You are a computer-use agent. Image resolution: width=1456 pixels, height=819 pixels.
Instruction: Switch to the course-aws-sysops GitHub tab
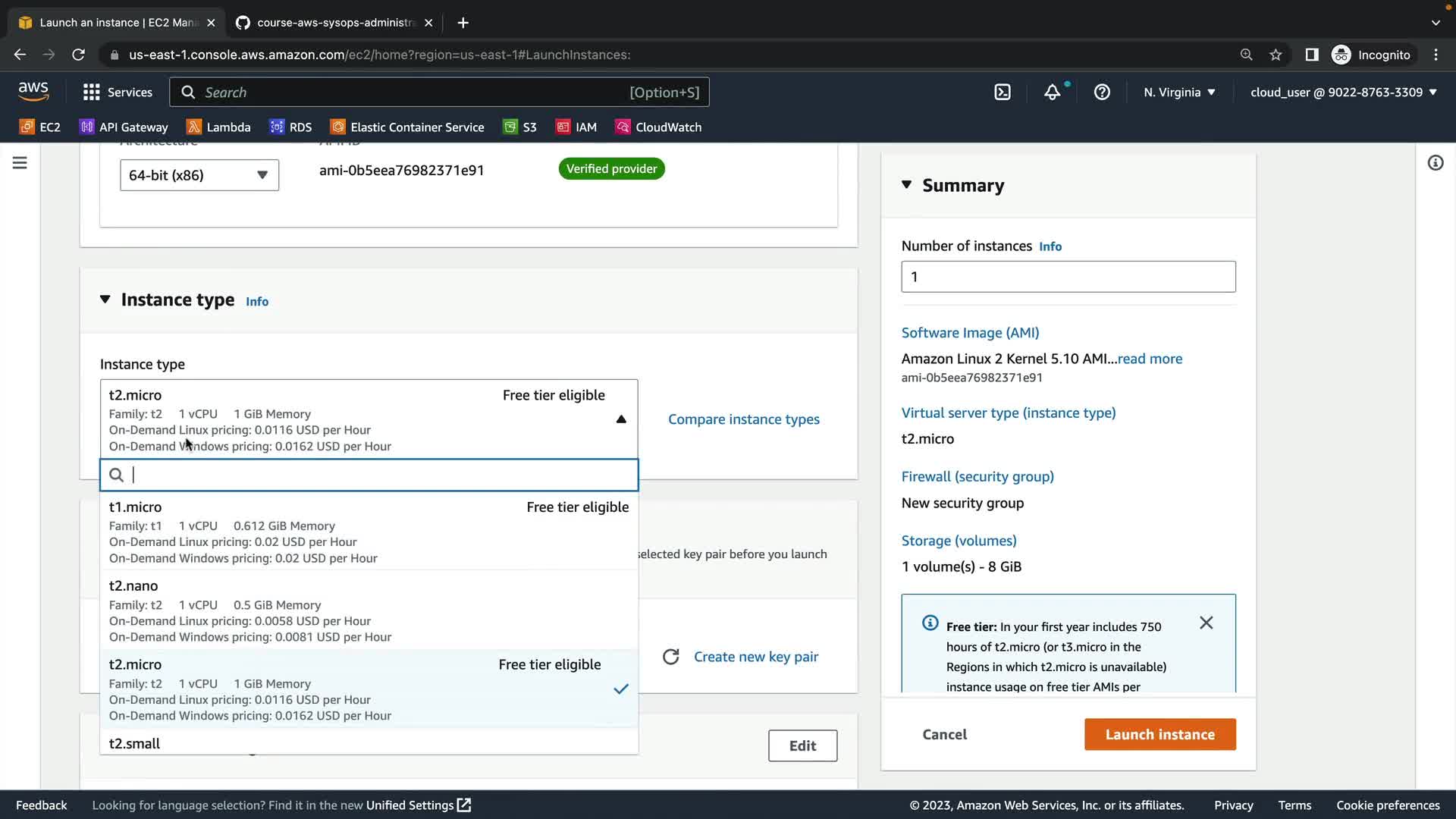click(x=334, y=23)
